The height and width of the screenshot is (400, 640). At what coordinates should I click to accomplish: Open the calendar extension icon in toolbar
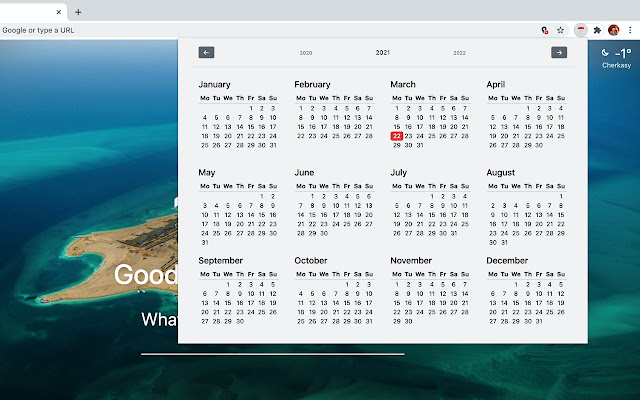click(580, 30)
